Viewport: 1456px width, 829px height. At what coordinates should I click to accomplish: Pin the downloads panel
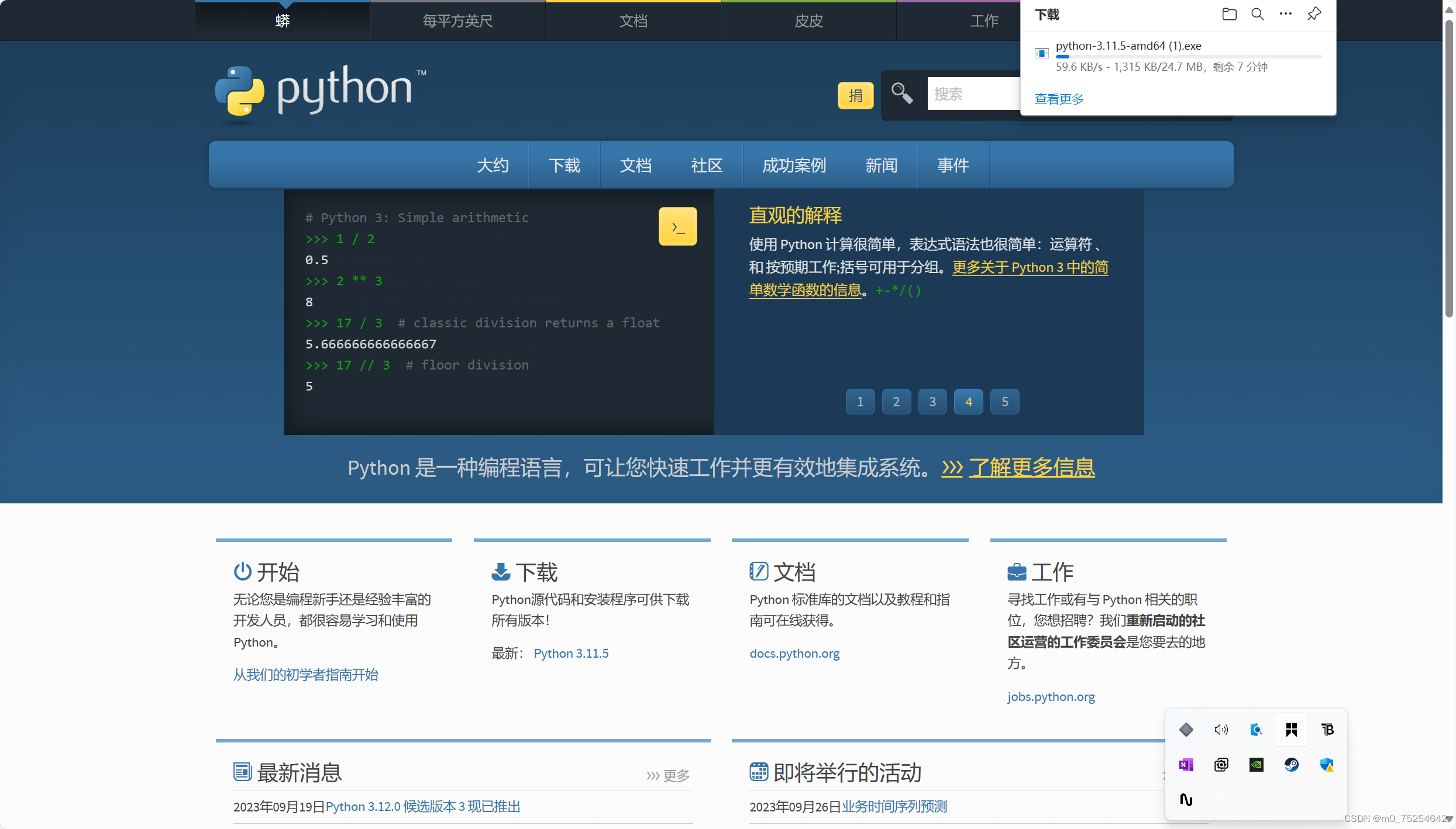(1314, 15)
